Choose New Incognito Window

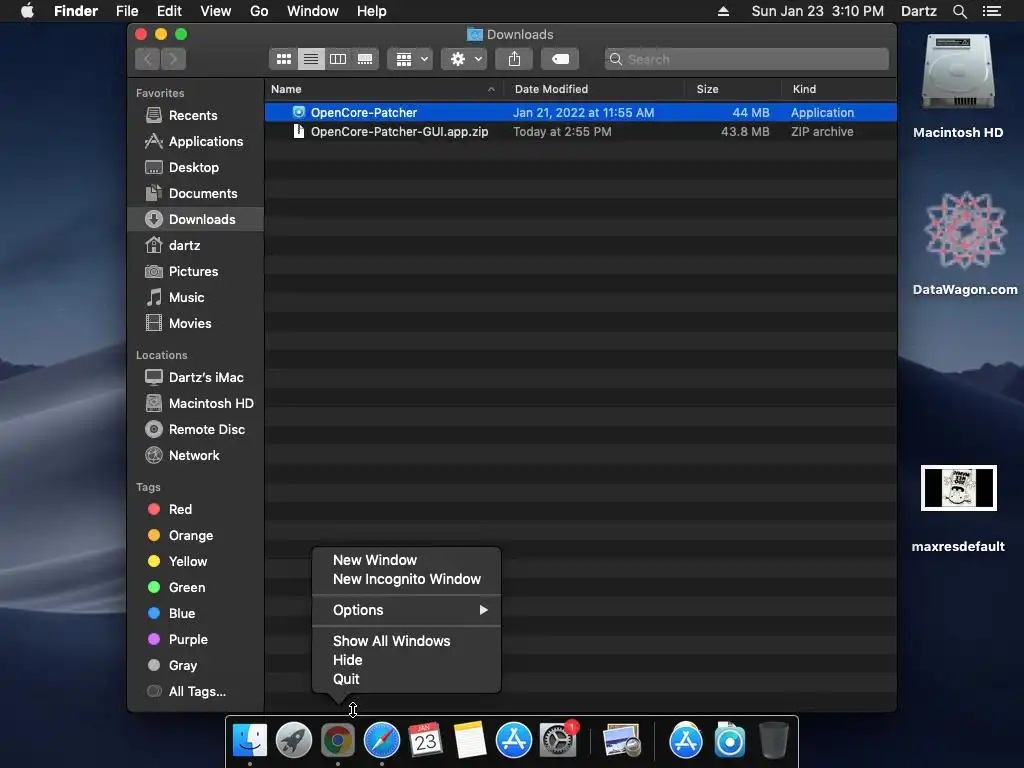[x=406, y=579]
